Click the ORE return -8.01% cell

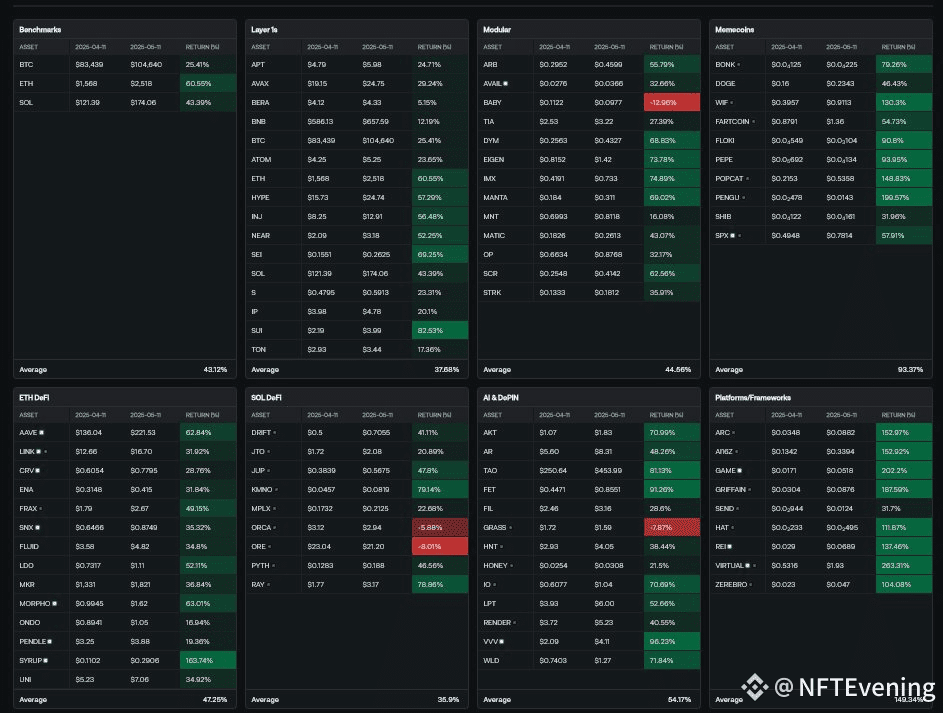tap(440, 546)
